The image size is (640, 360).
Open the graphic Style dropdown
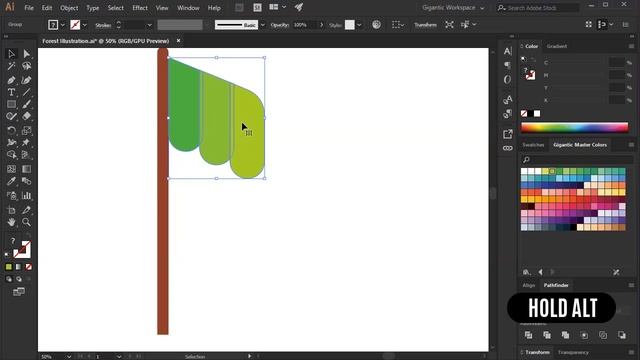(x=359, y=25)
